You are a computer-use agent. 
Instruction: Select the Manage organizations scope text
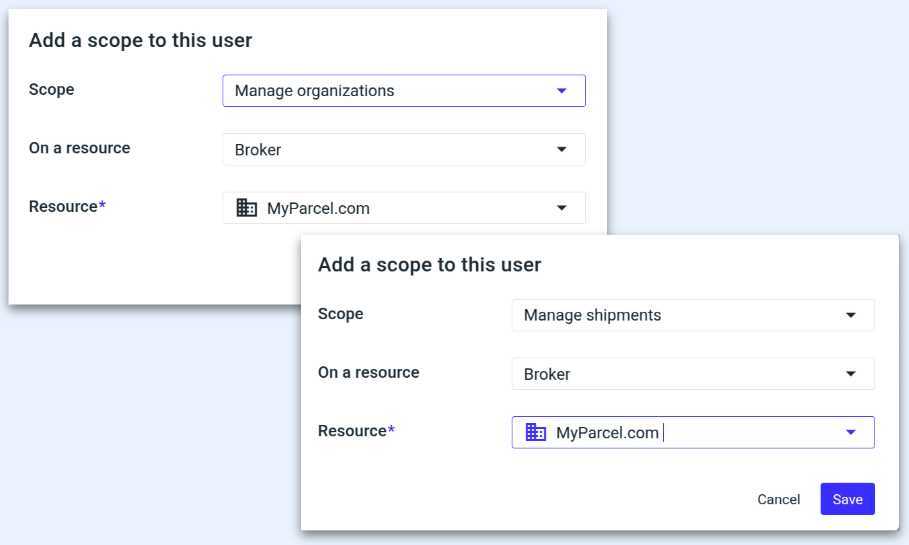click(x=314, y=91)
